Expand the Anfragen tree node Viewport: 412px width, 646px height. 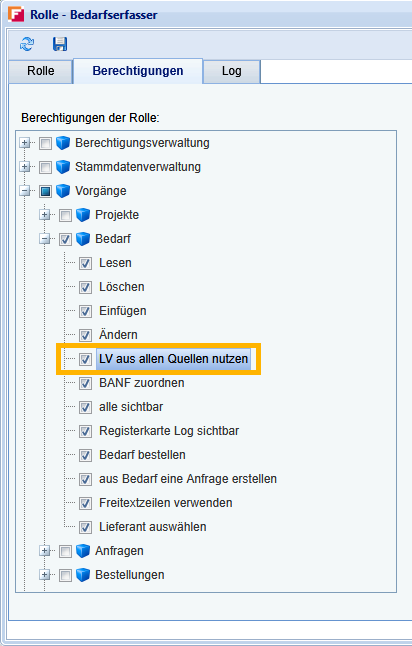(45, 551)
